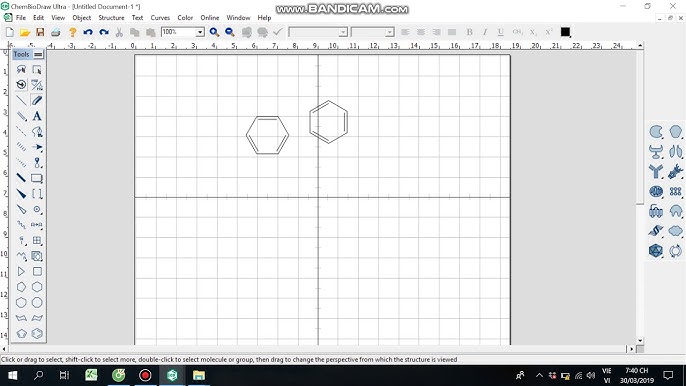Open the Edit menu

(x=38, y=18)
